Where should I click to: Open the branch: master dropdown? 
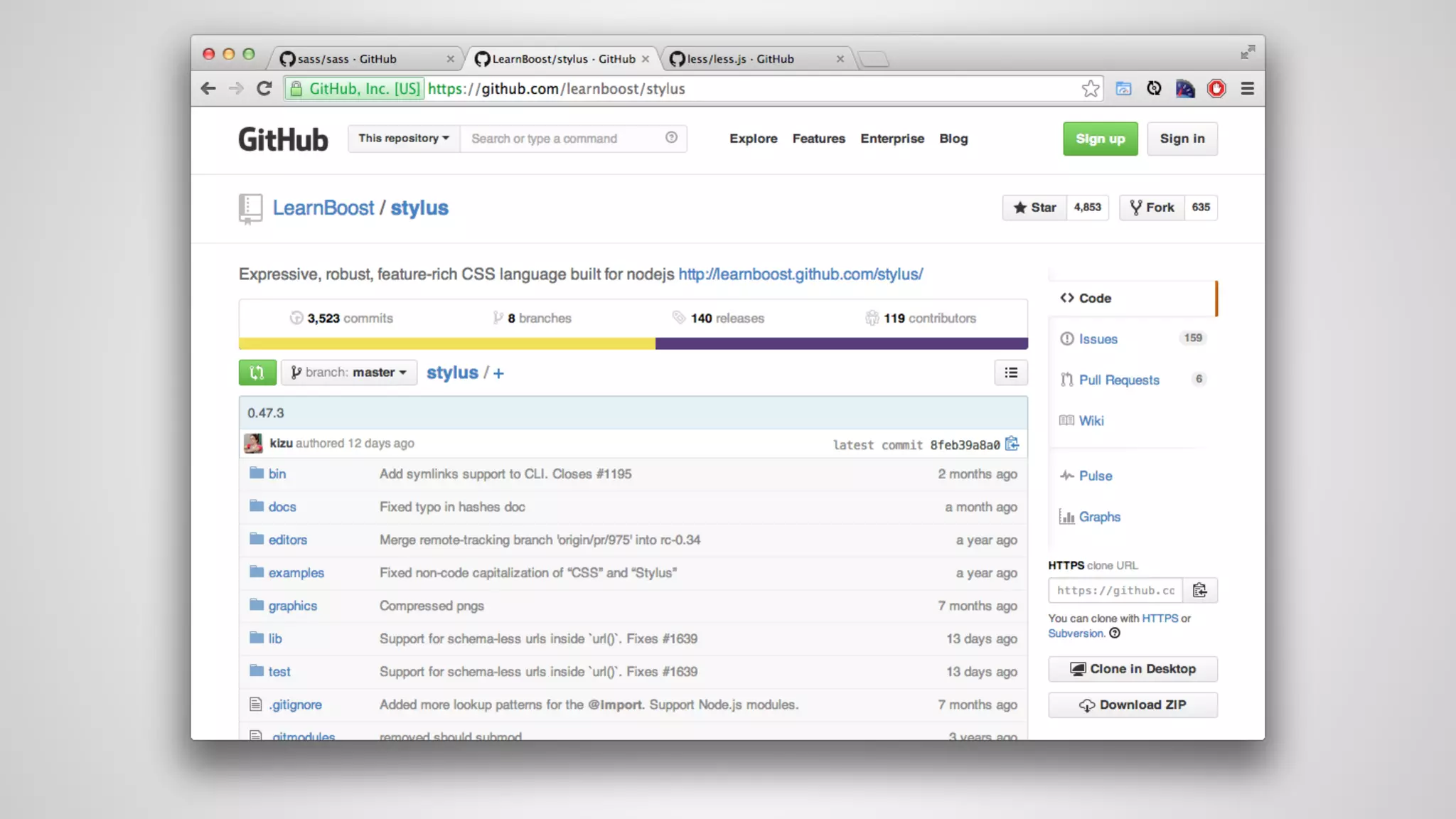(x=349, y=373)
